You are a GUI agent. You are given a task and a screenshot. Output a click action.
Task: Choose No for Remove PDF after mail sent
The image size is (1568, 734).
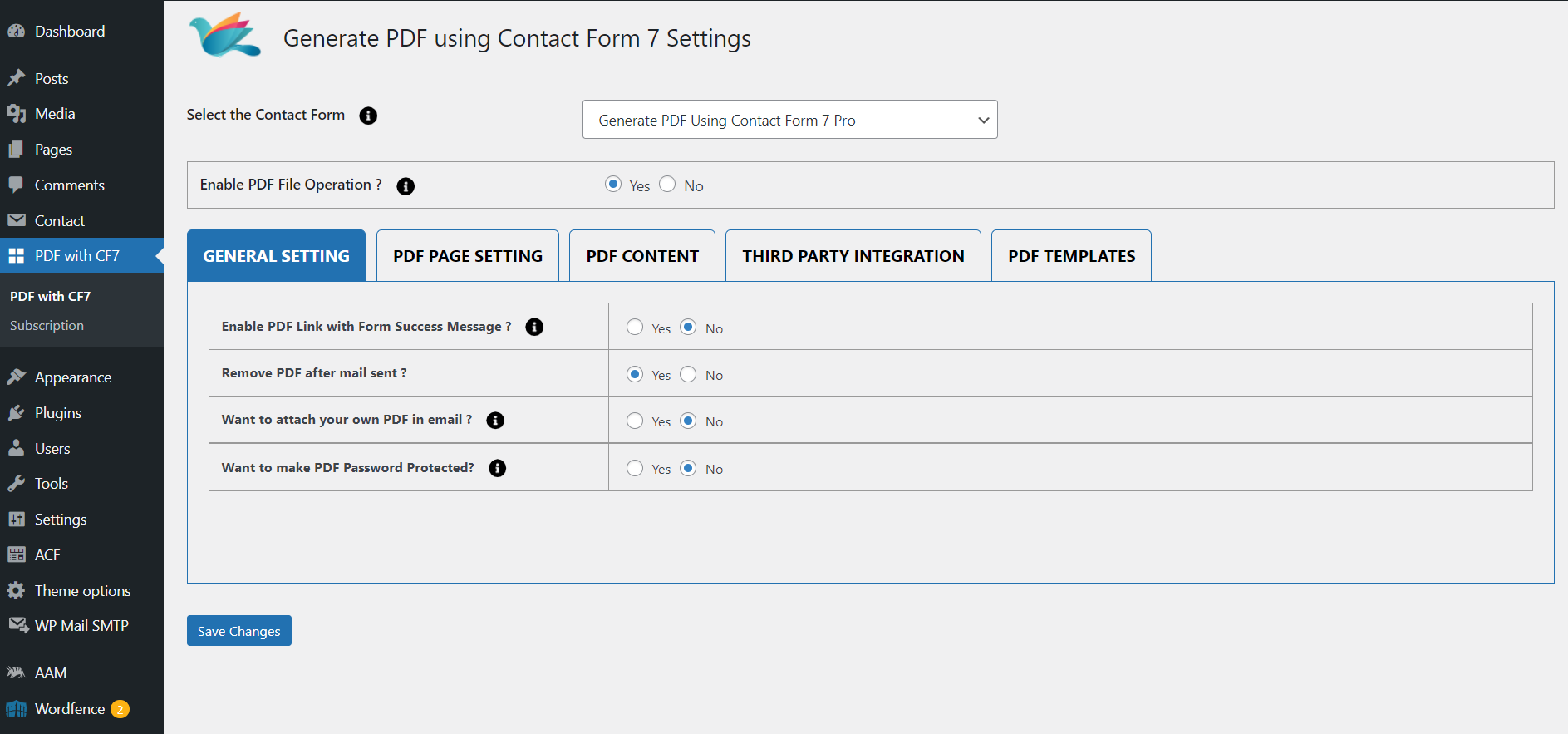point(688,374)
